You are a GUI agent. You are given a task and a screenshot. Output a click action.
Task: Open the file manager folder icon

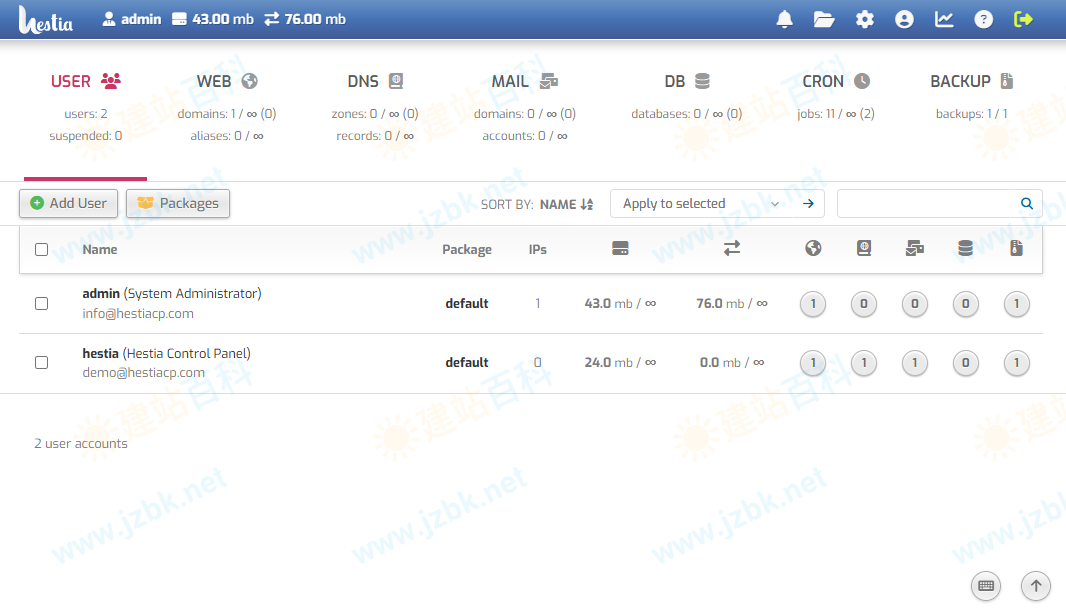824,19
